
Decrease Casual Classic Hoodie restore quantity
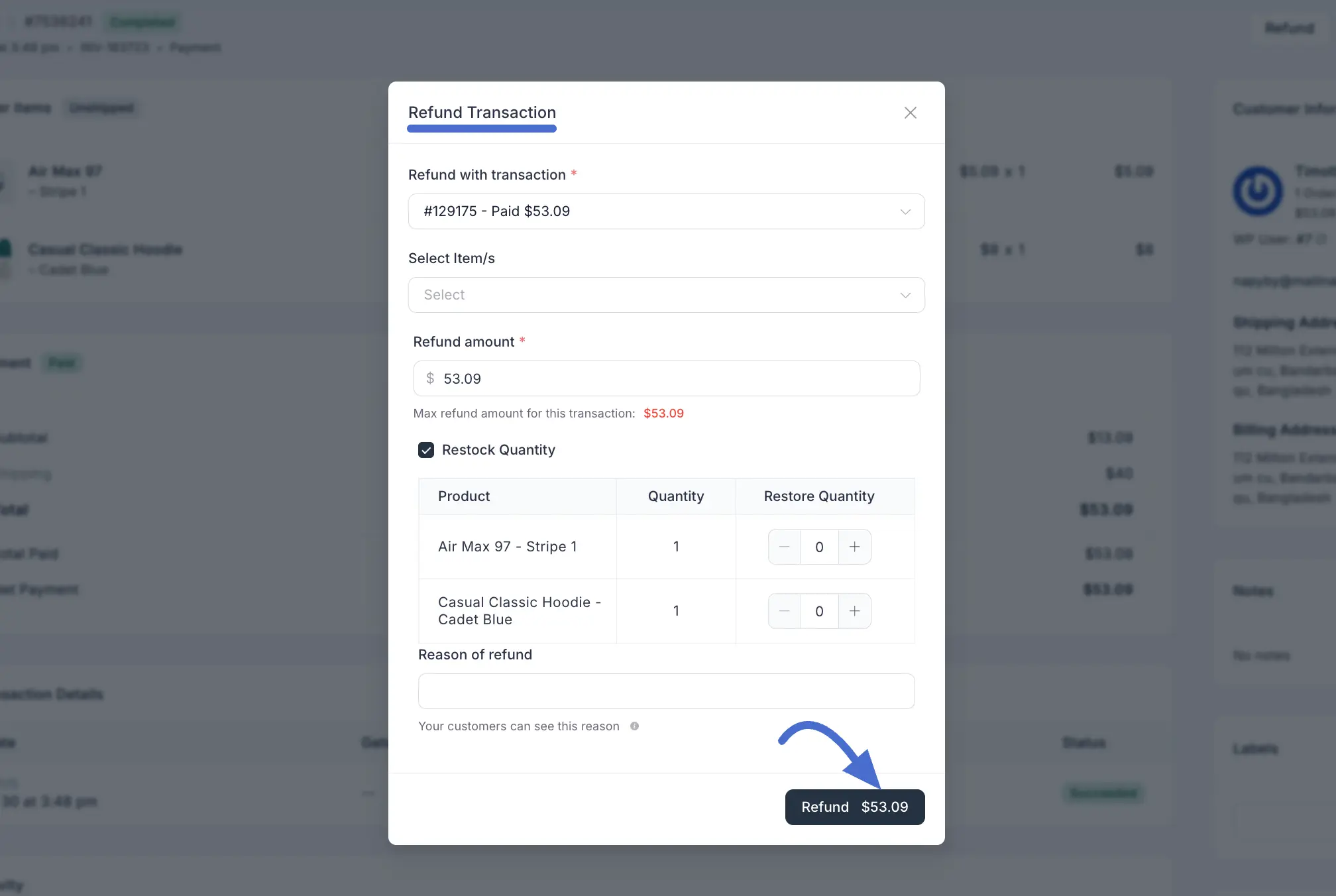click(x=784, y=611)
